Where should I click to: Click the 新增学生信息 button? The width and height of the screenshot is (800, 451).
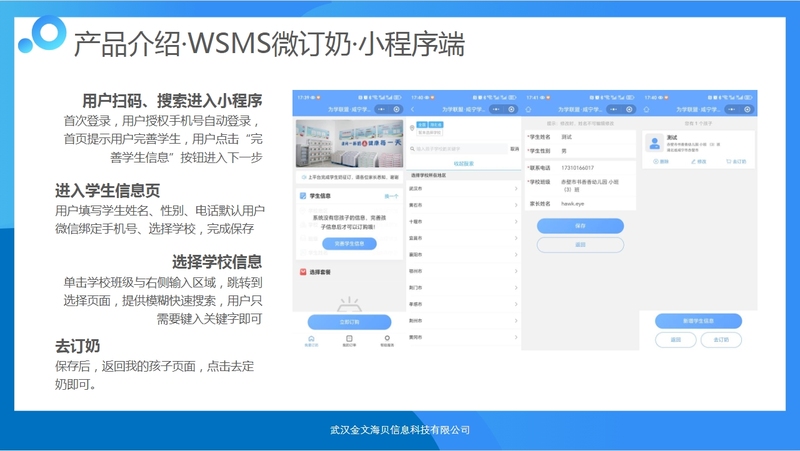(698, 321)
